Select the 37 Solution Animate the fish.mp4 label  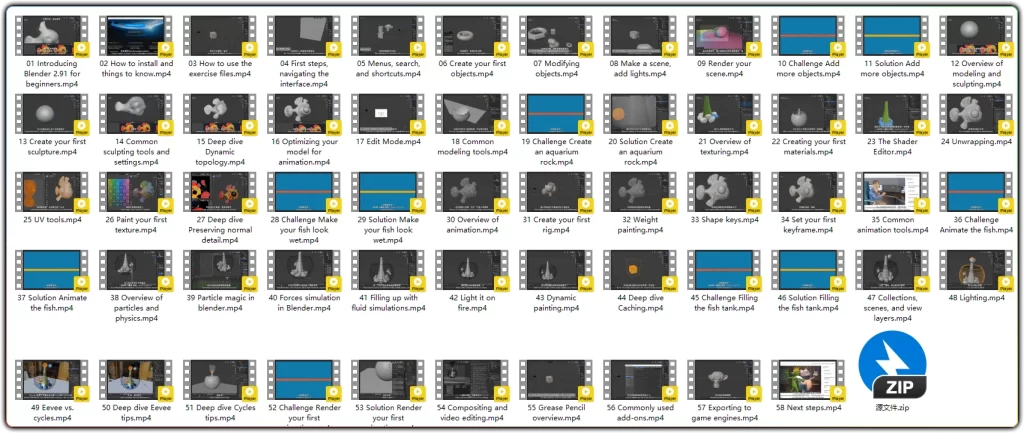[52, 303]
